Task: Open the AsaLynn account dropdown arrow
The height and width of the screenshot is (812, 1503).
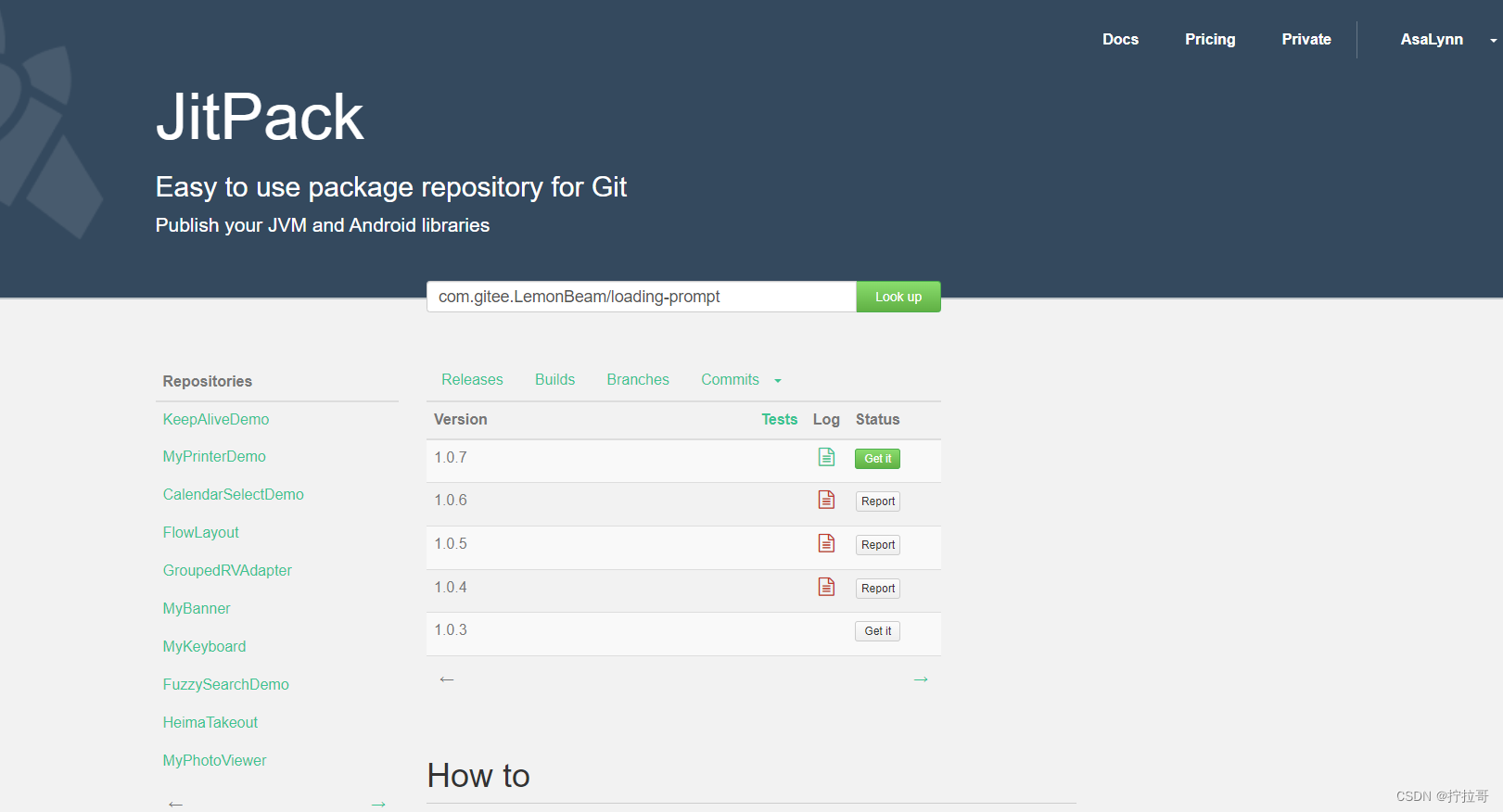Action: [1493, 41]
